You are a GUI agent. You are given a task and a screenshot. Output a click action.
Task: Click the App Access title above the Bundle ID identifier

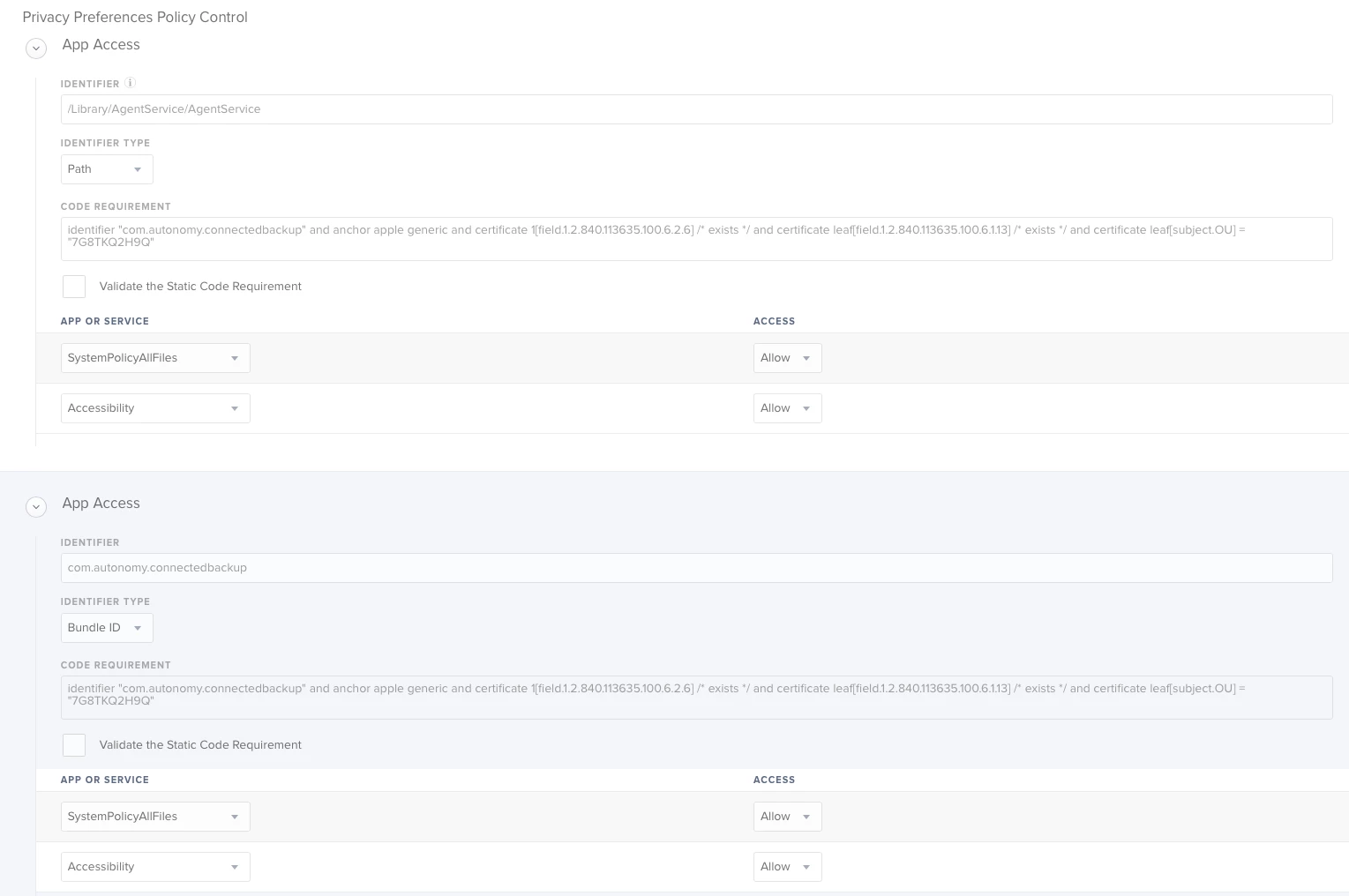101,504
